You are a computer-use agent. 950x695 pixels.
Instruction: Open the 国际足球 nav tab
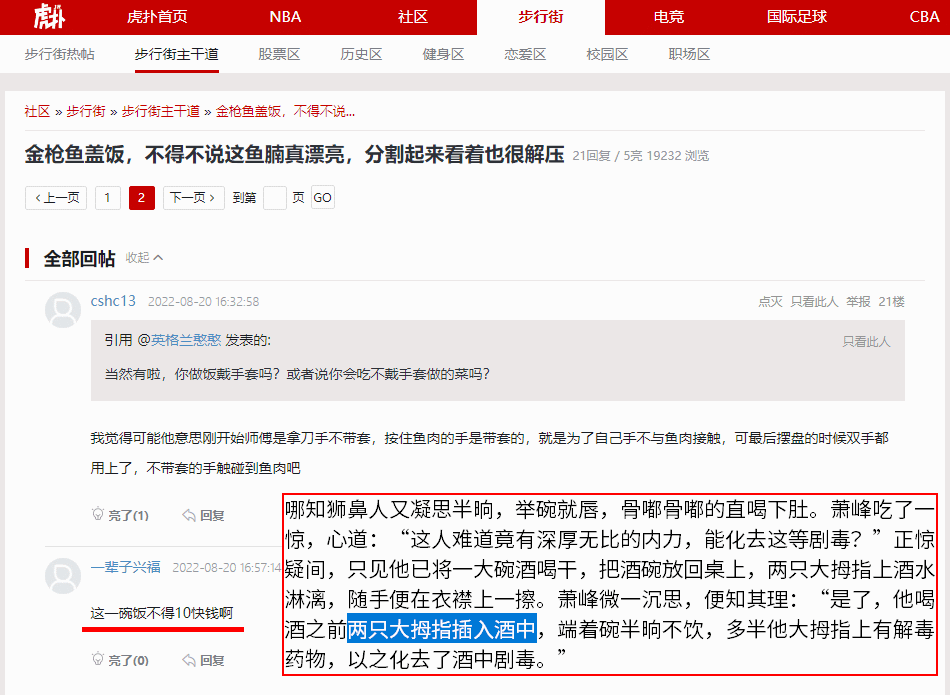(x=797, y=17)
